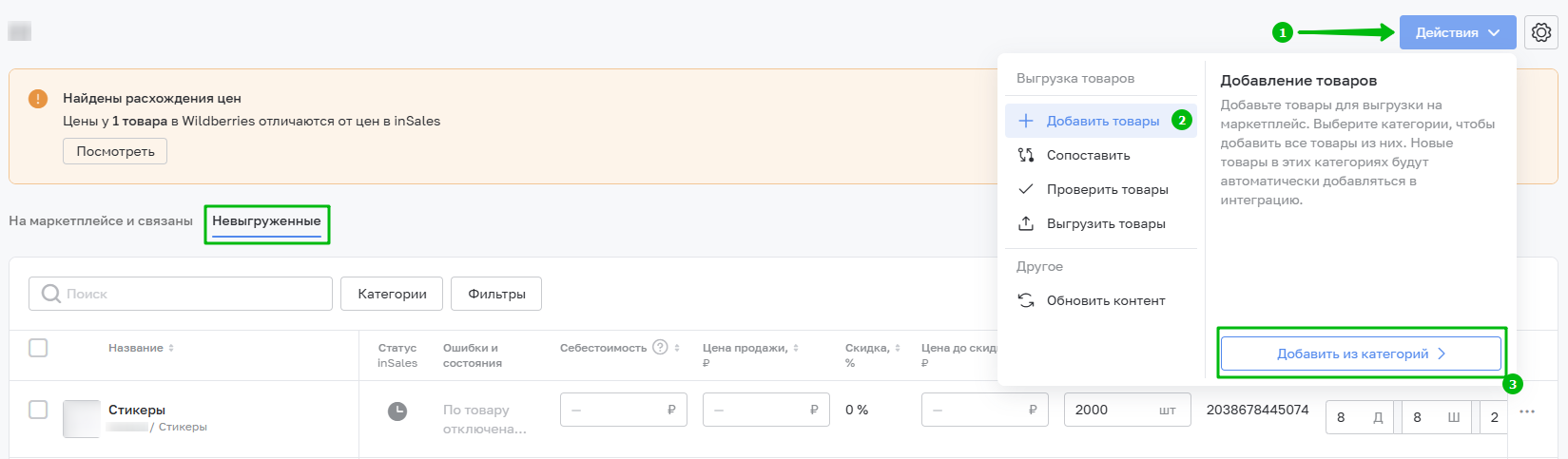
Task: Select Добавить товары in menu
Action: pyautogui.click(x=1102, y=121)
